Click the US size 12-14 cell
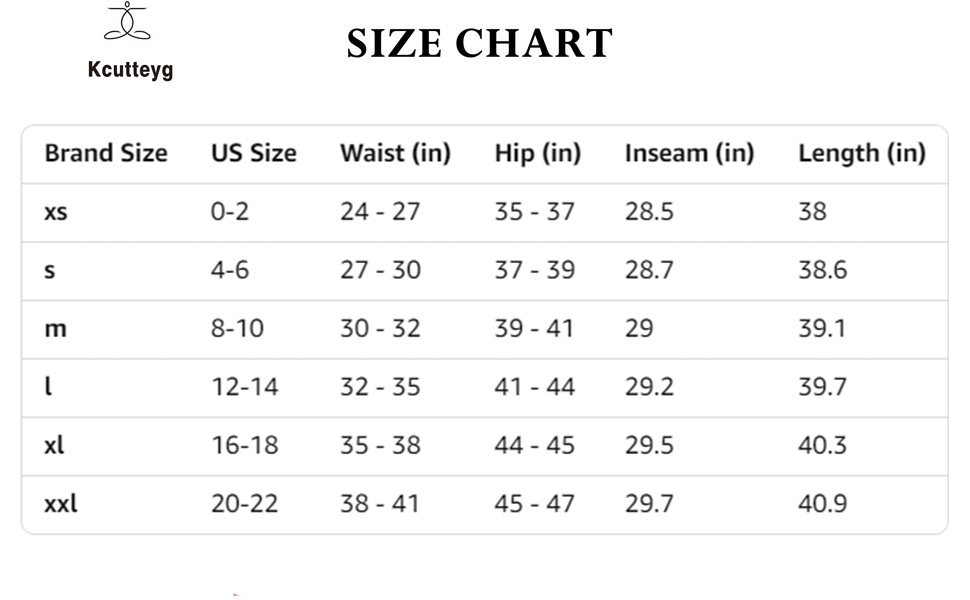 pos(244,387)
